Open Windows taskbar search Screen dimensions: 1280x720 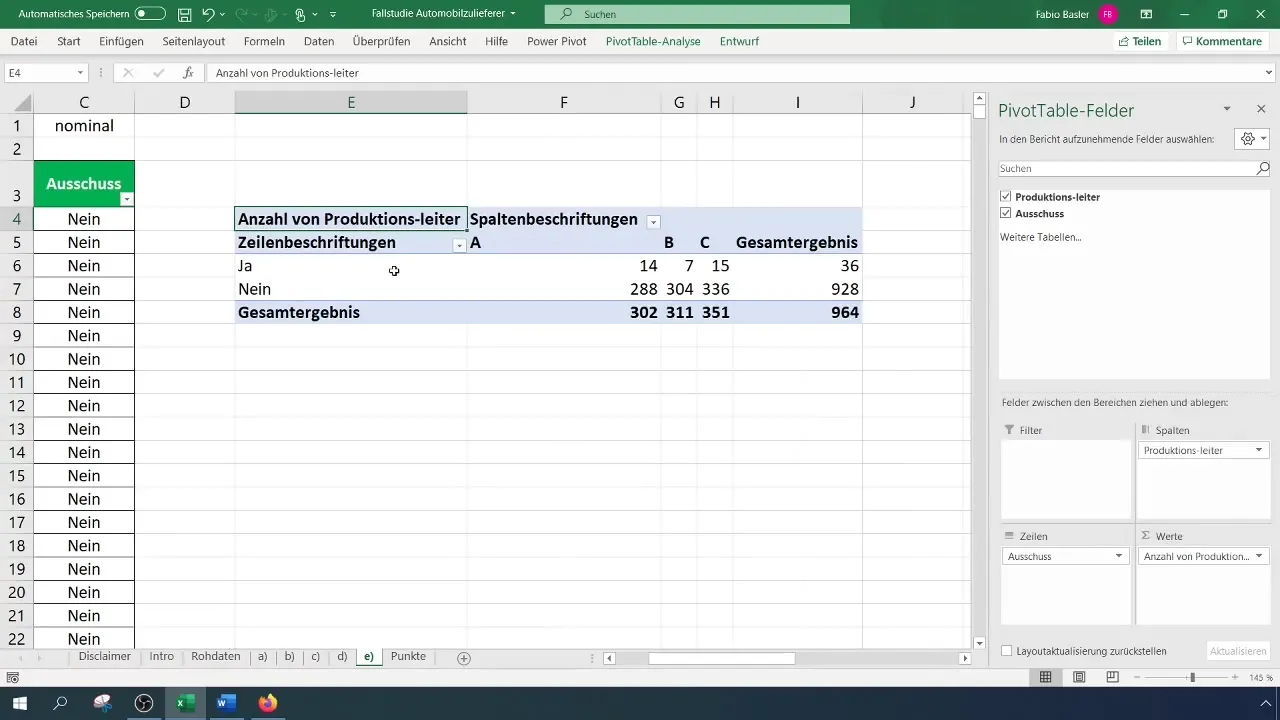61,703
